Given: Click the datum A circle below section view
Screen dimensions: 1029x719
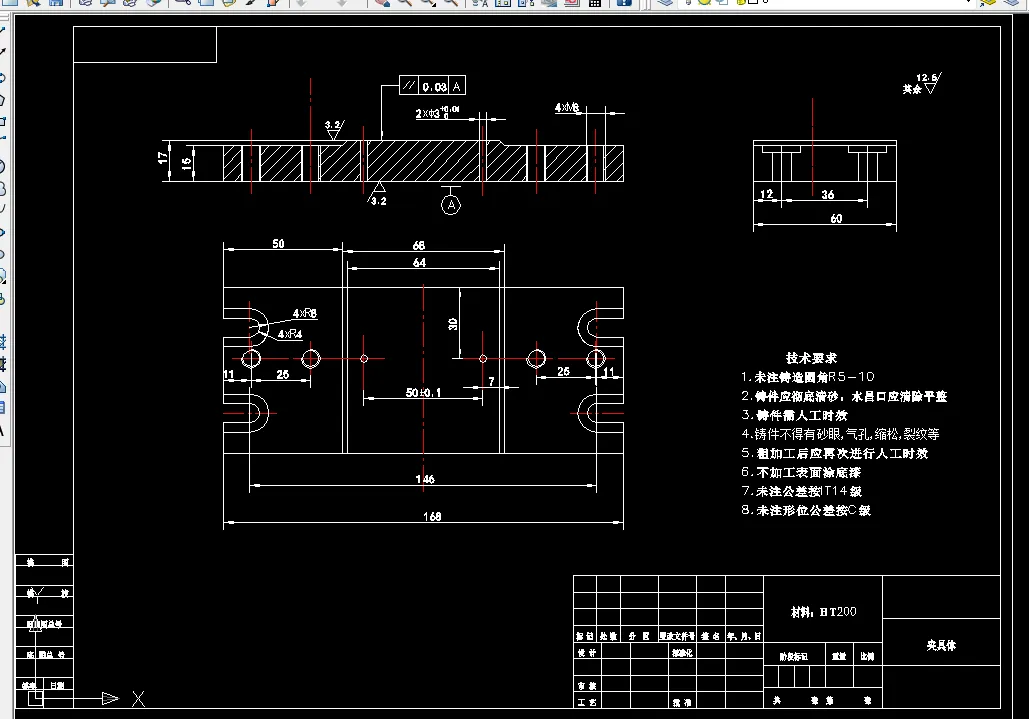Looking at the screenshot, I should [451, 205].
